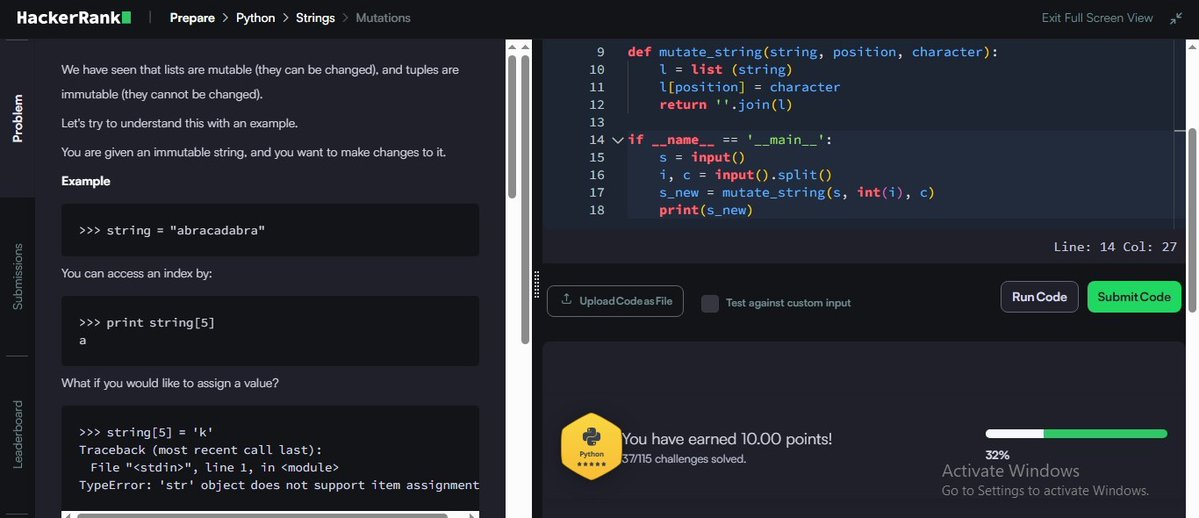Click the 'TypeError' traceback line
This screenshot has width=1199, height=518.
pos(279,485)
